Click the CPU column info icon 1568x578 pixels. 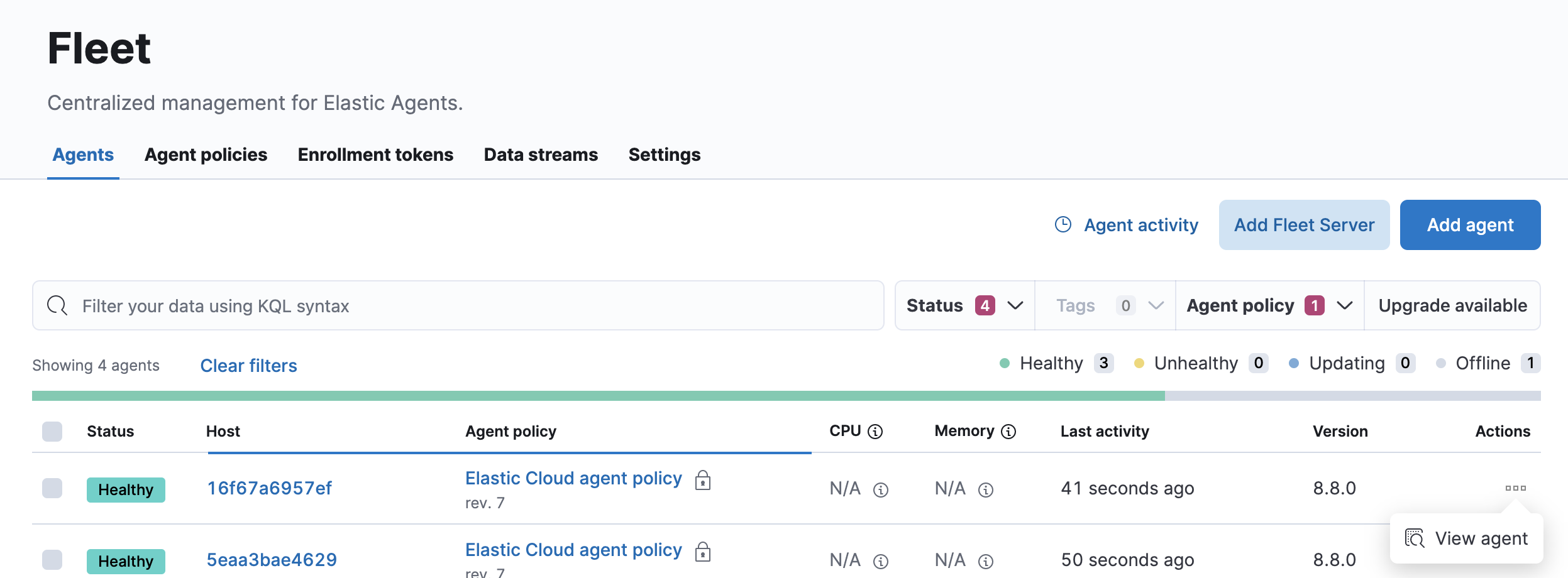click(875, 432)
